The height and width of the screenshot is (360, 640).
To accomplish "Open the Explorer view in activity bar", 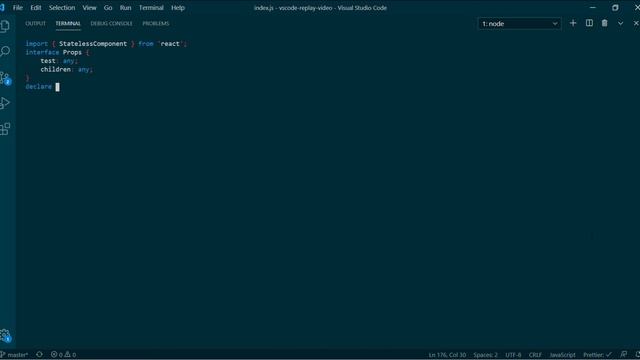I will pyautogui.click(x=5, y=27).
